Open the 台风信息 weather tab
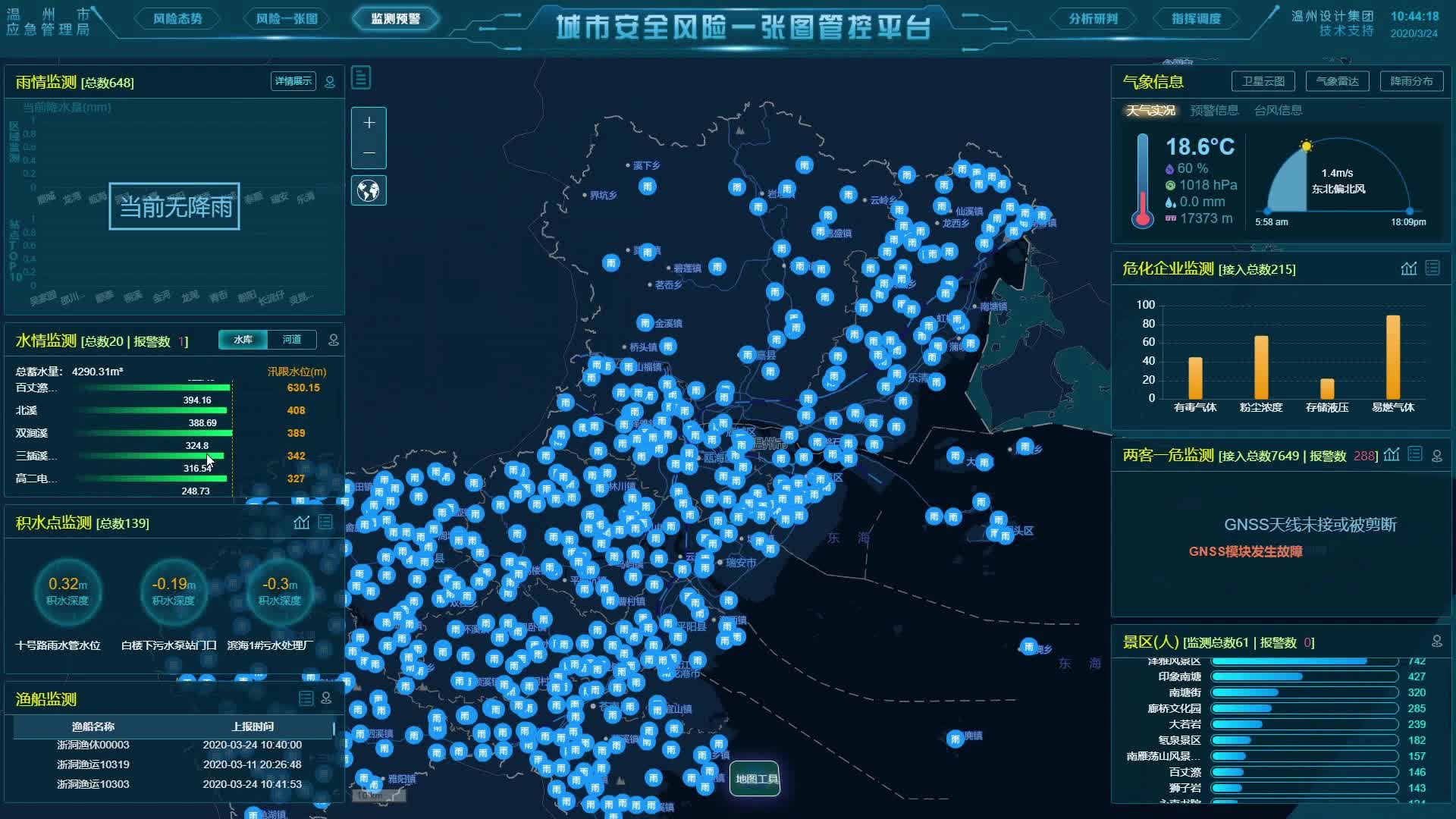 [1278, 111]
